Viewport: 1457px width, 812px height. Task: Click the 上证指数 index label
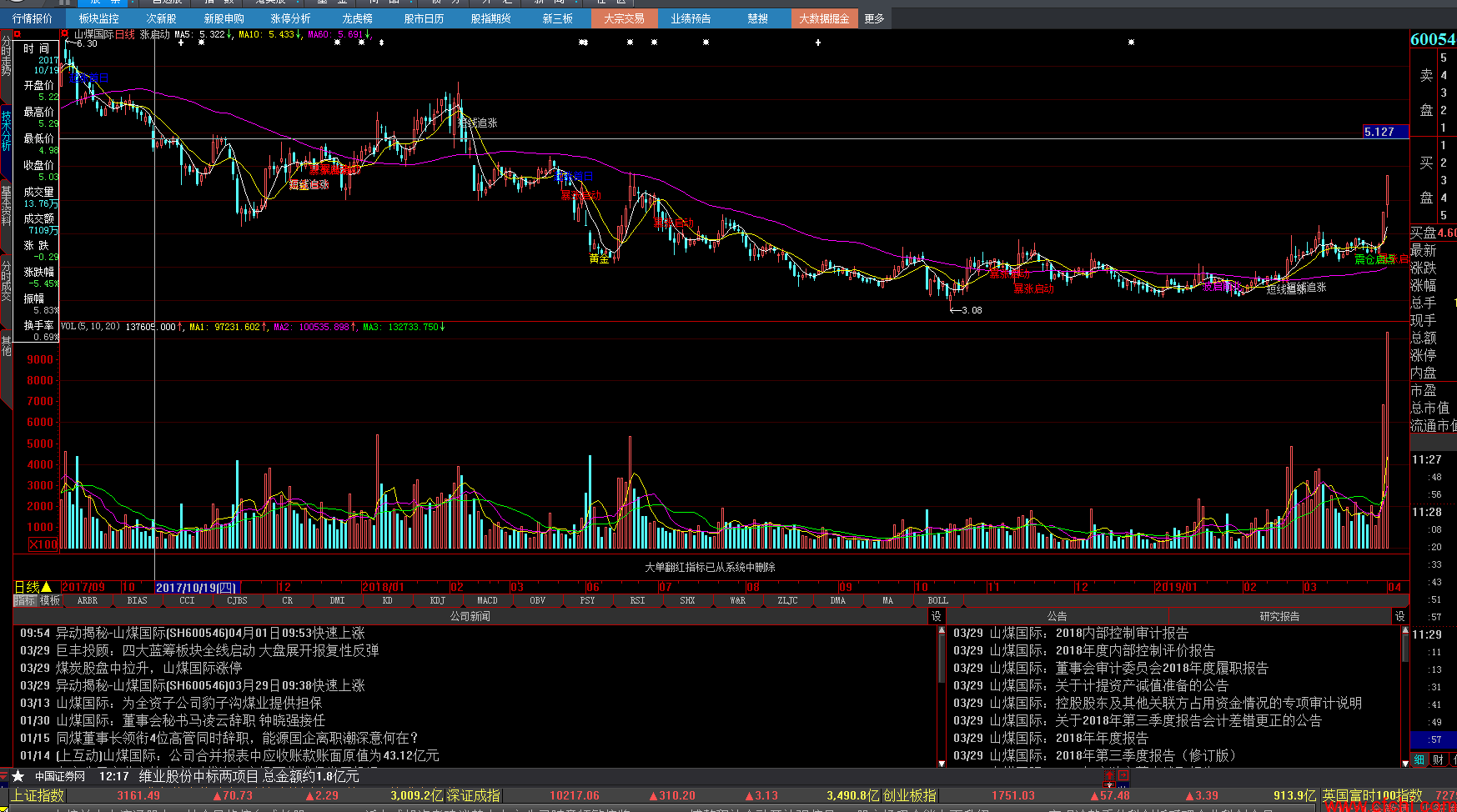38,795
